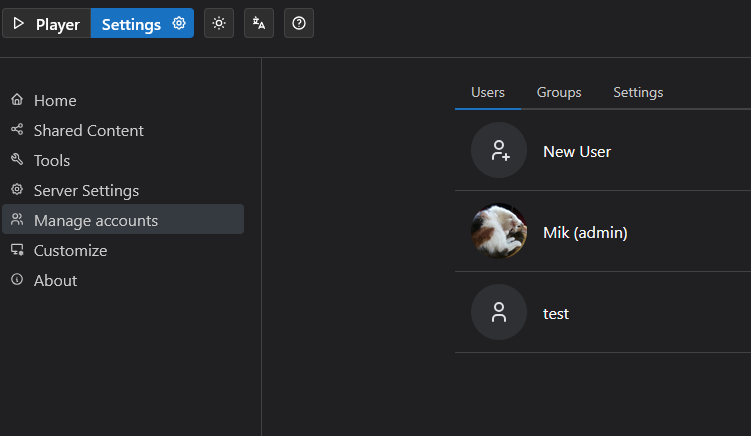Screen dimensions: 751x436
Task: Open Server Settings in the sidebar
Action: [123, 191]
